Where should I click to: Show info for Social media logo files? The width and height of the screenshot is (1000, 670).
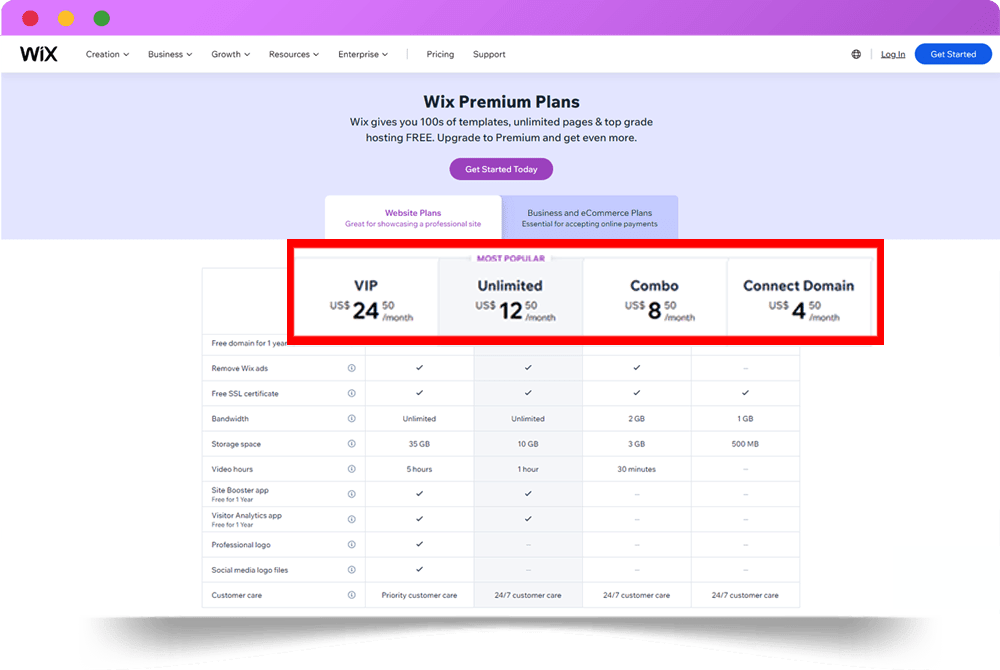pos(351,569)
